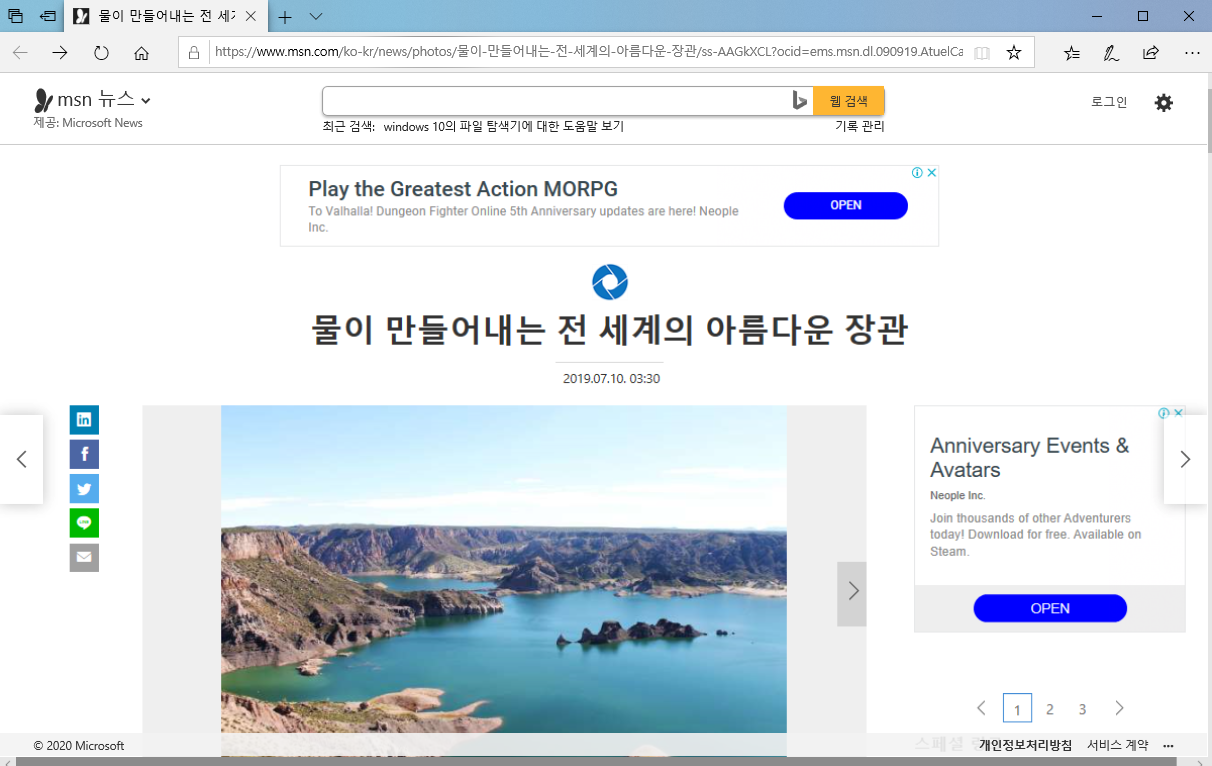1212x766 pixels.
Task: Select page 1 in pager
Action: (x=1017, y=708)
